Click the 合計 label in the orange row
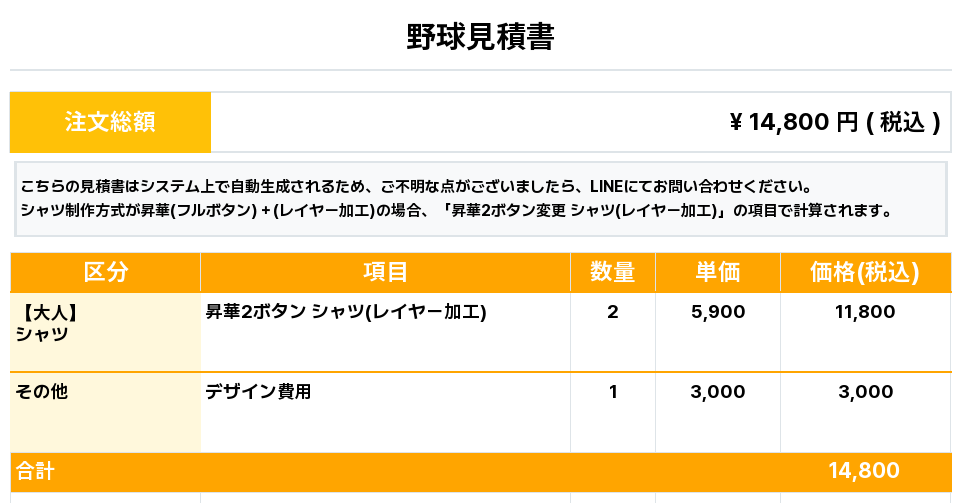Viewport: 961px width, 503px height. (35, 471)
